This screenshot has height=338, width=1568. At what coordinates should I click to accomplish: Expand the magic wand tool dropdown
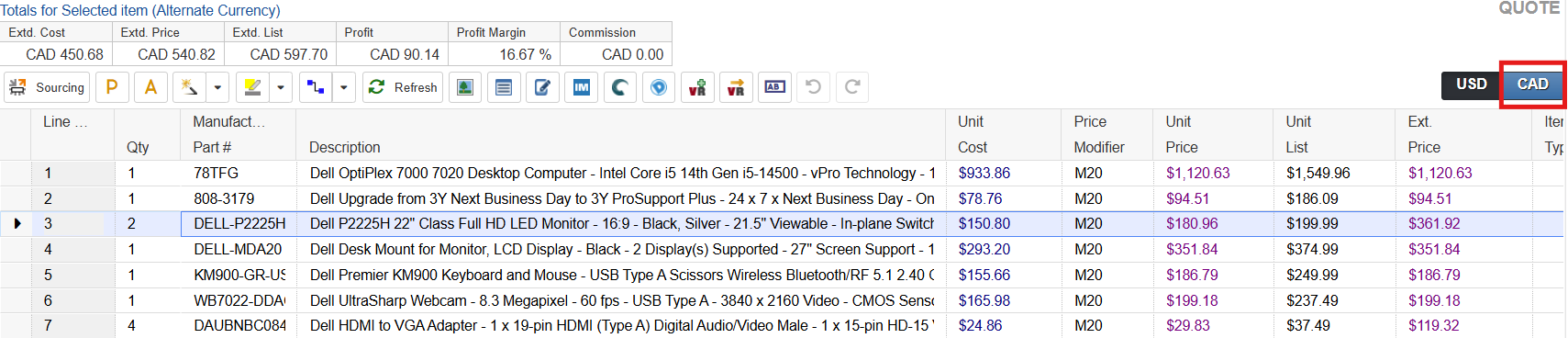pos(217,87)
